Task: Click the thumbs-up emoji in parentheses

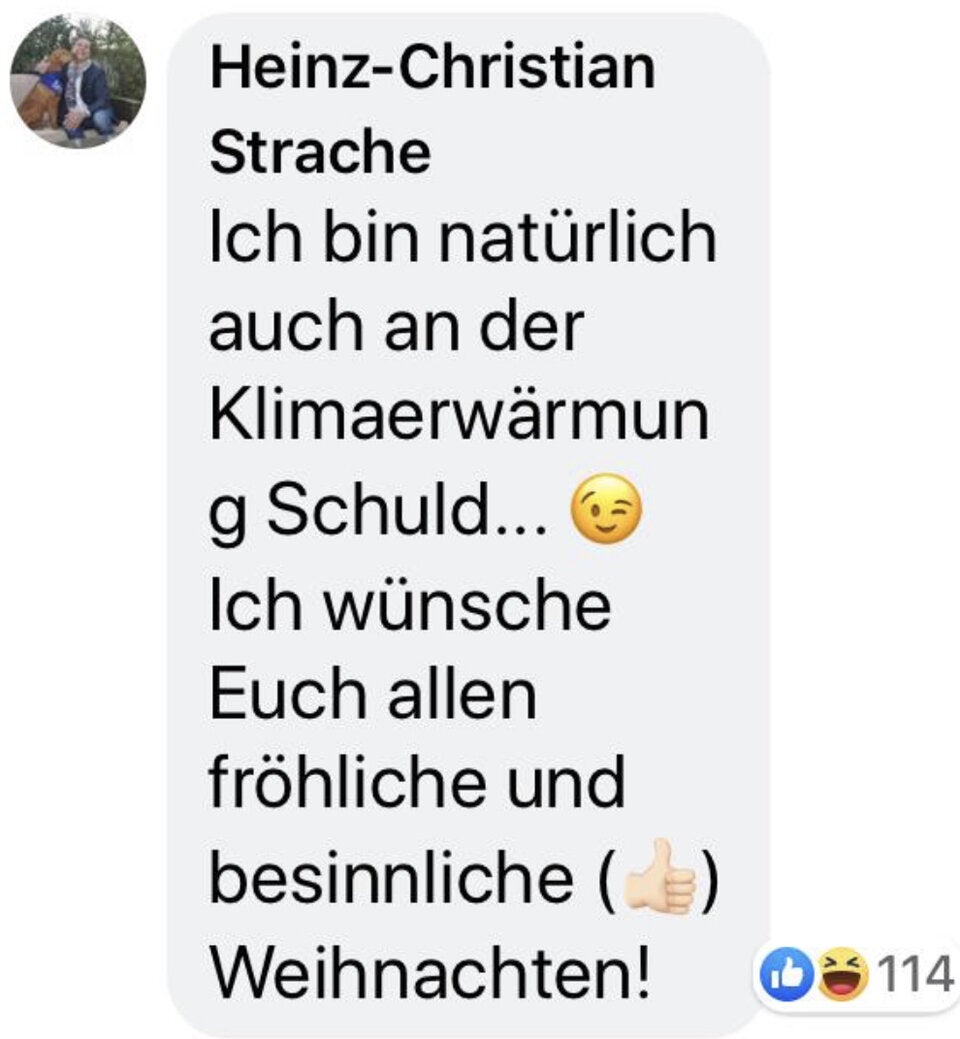Action: (x=659, y=876)
